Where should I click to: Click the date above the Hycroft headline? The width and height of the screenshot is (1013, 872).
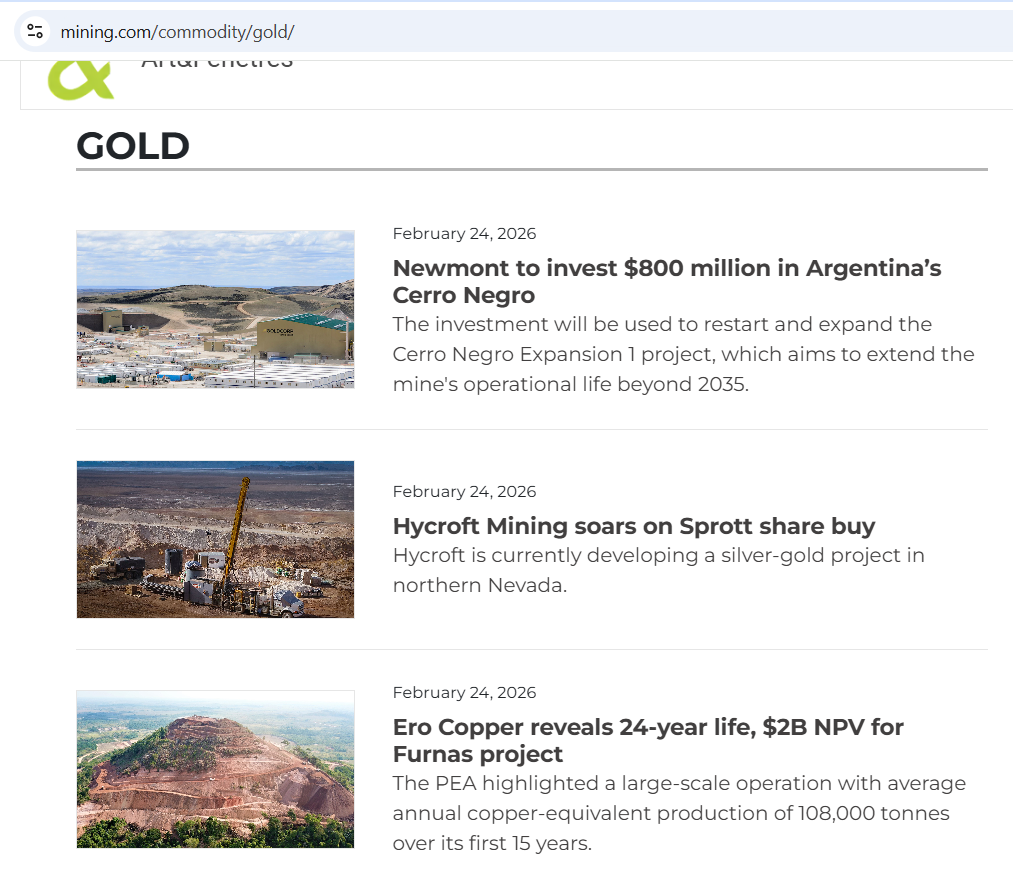click(x=464, y=492)
